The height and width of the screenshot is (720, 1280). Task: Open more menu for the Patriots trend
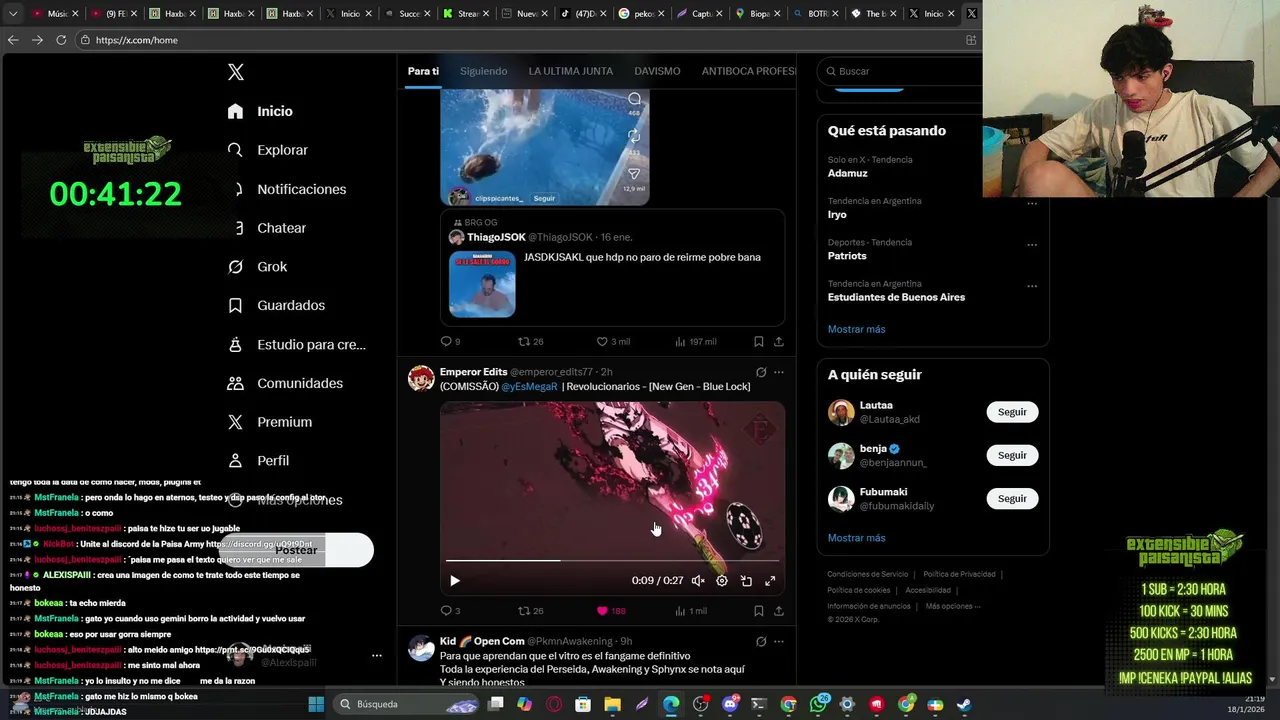click(x=1032, y=245)
